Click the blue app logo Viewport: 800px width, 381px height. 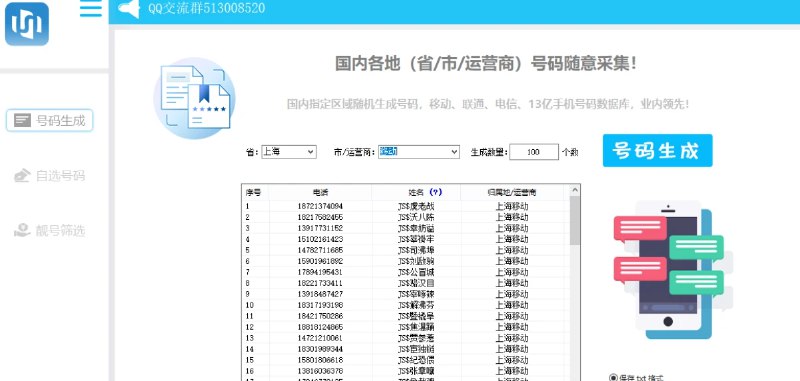[x=27, y=23]
